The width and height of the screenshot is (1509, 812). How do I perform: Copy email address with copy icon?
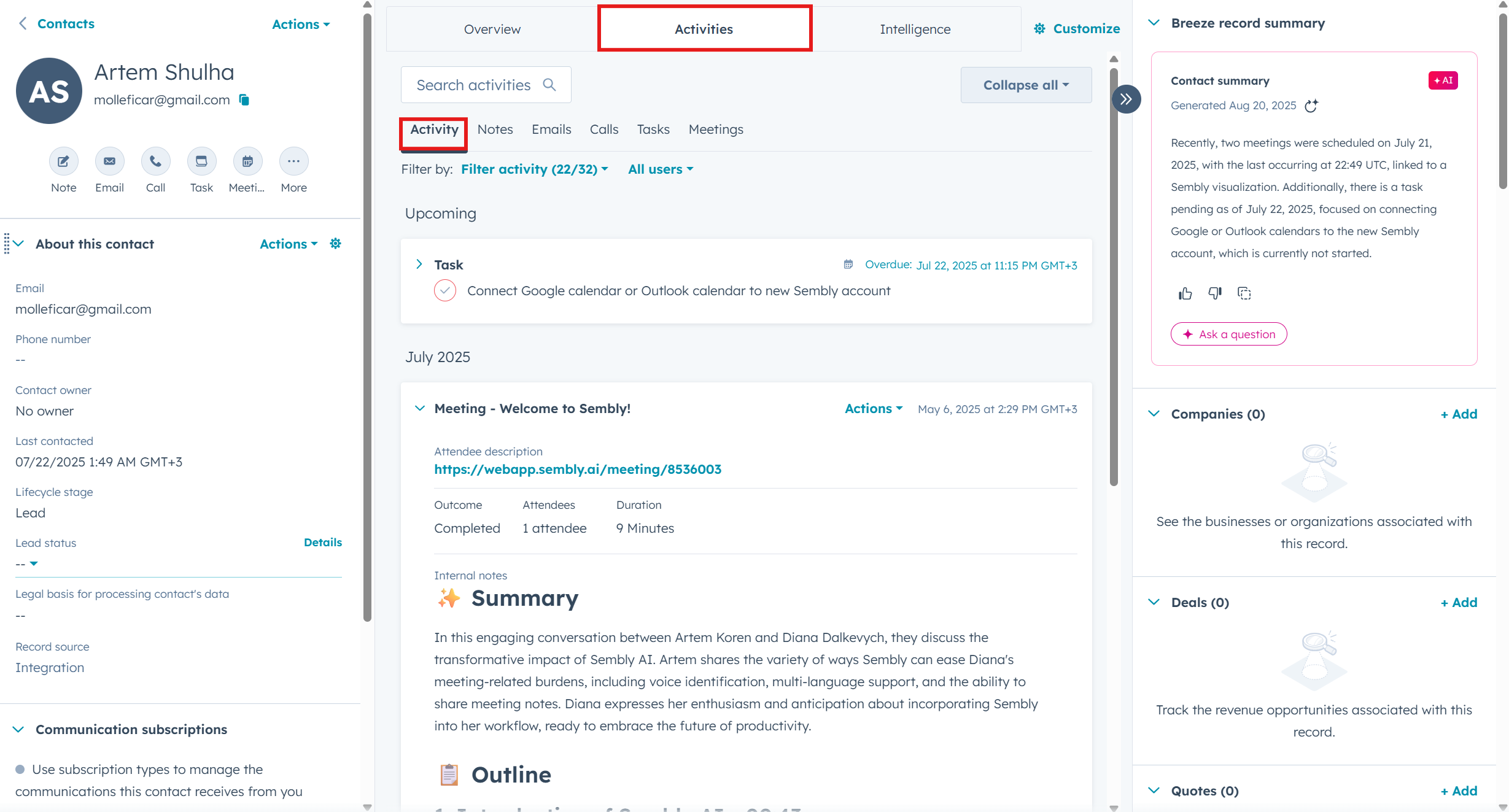point(244,99)
